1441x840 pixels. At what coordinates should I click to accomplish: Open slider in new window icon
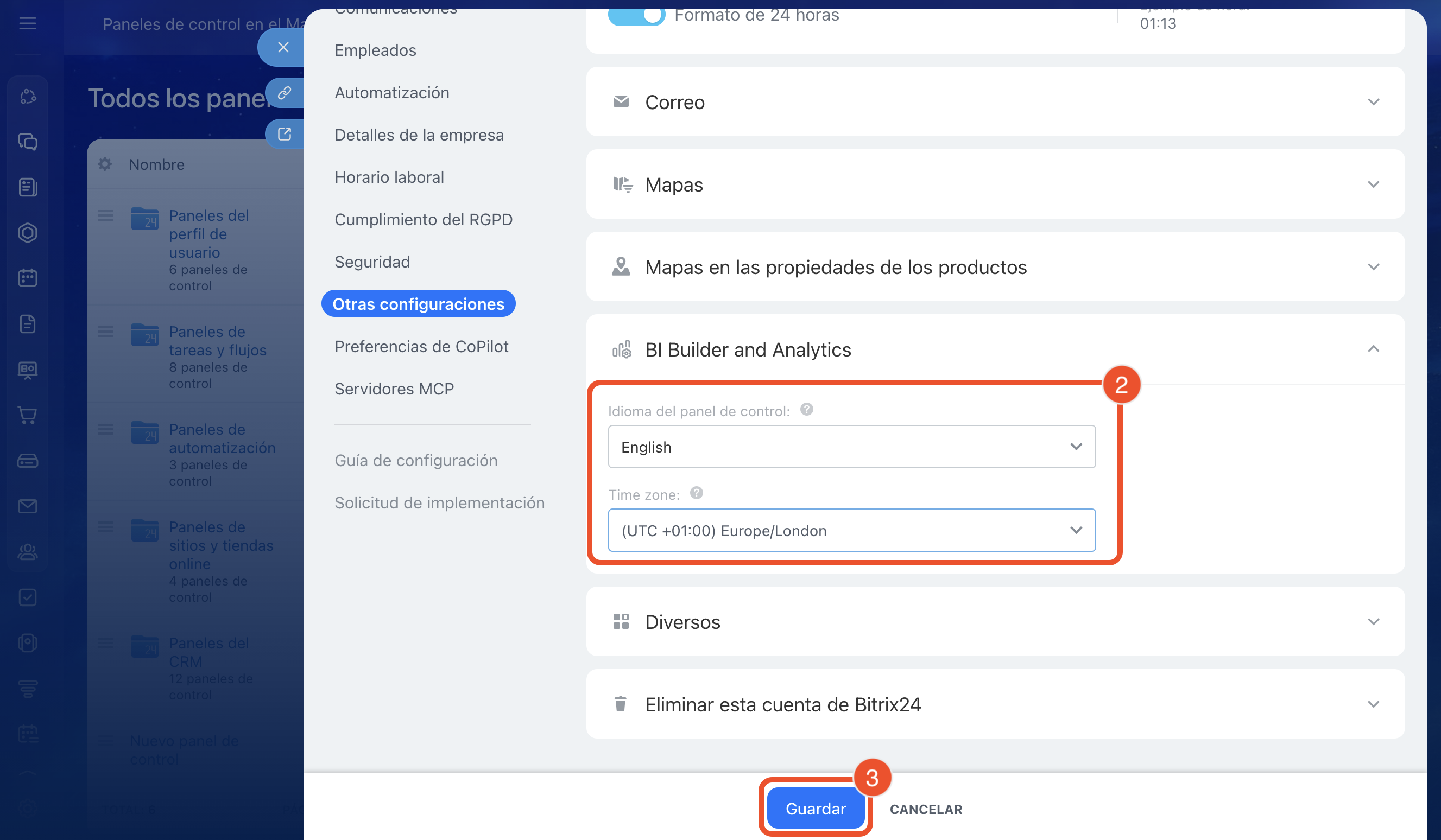click(x=284, y=134)
